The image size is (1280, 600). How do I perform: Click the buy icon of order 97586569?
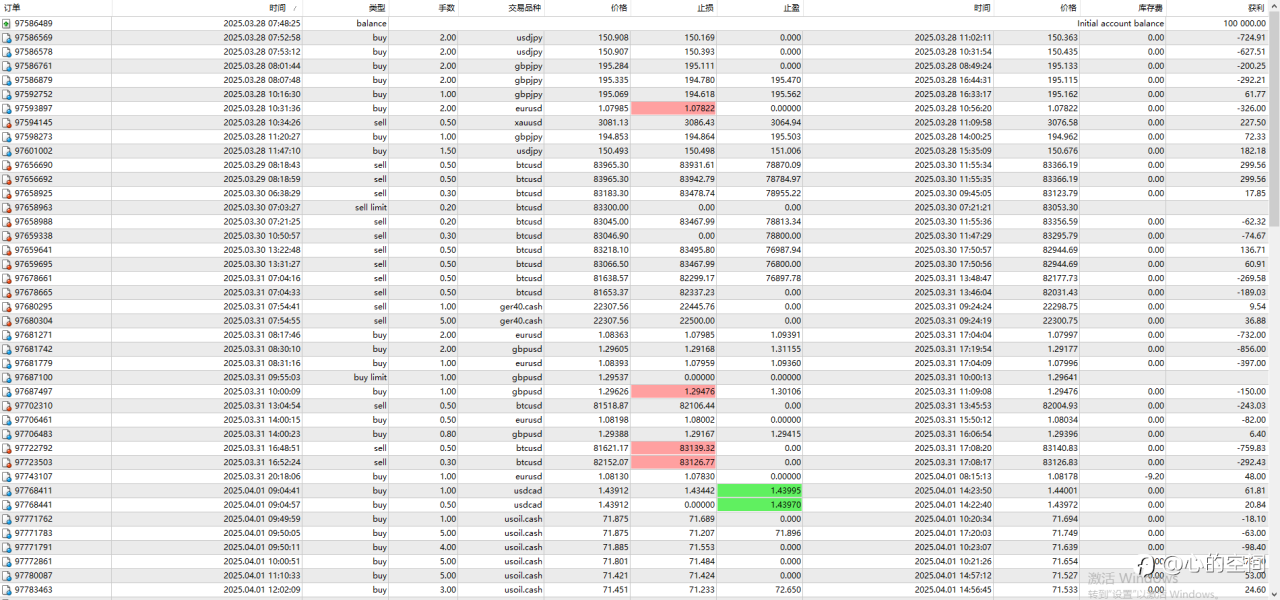(7, 37)
